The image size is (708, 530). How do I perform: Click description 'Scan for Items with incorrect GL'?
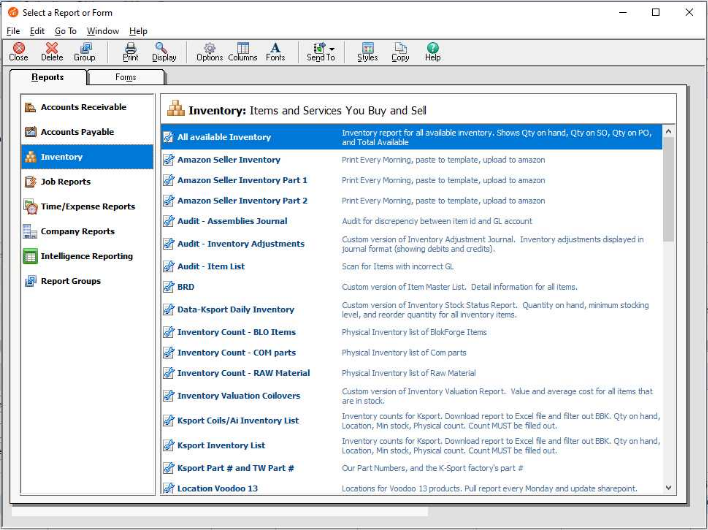[x=397, y=266]
